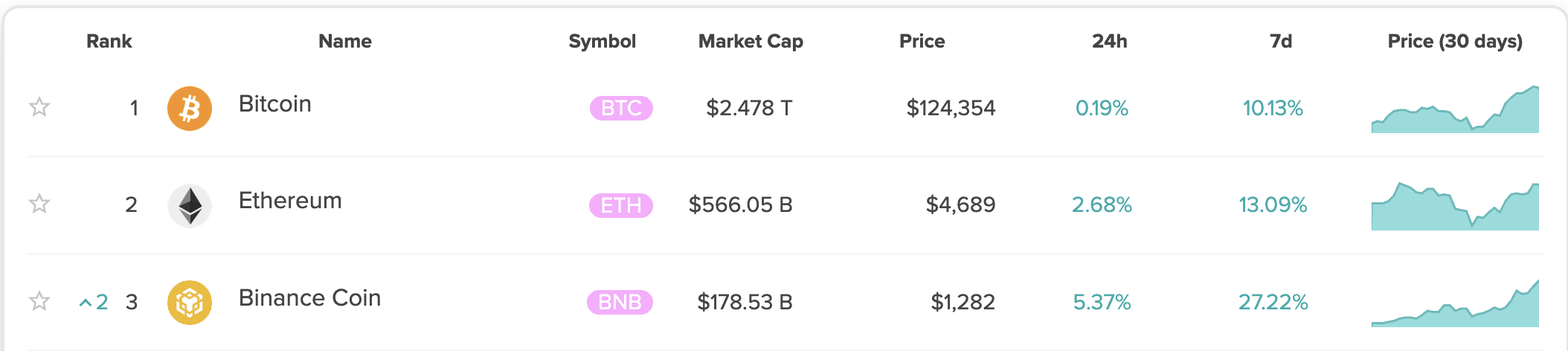The image size is (1568, 351).
Task: Click the pink BNB symbol badge
Action: tap(620, 303)
